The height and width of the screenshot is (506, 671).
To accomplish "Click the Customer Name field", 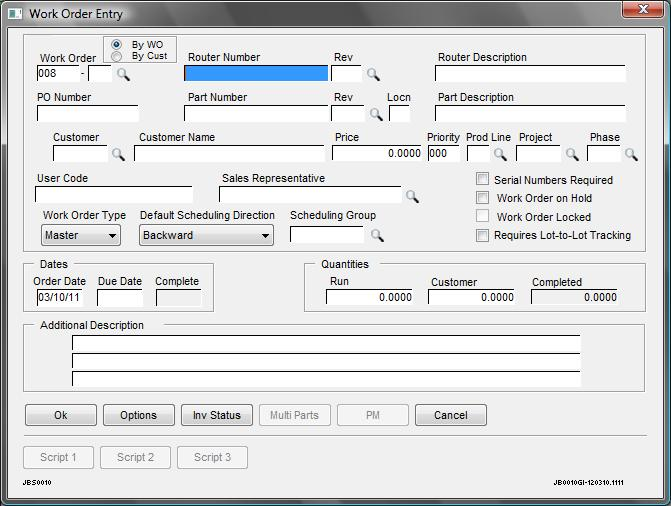I will click(x=229, y=153).
